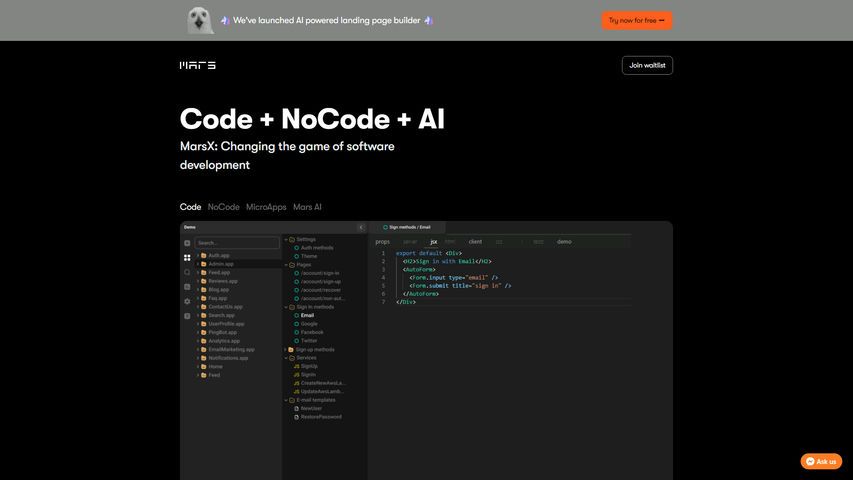Select the demo editor tab
The height and width of the screenshot is (480, 853).
point(564,242)
